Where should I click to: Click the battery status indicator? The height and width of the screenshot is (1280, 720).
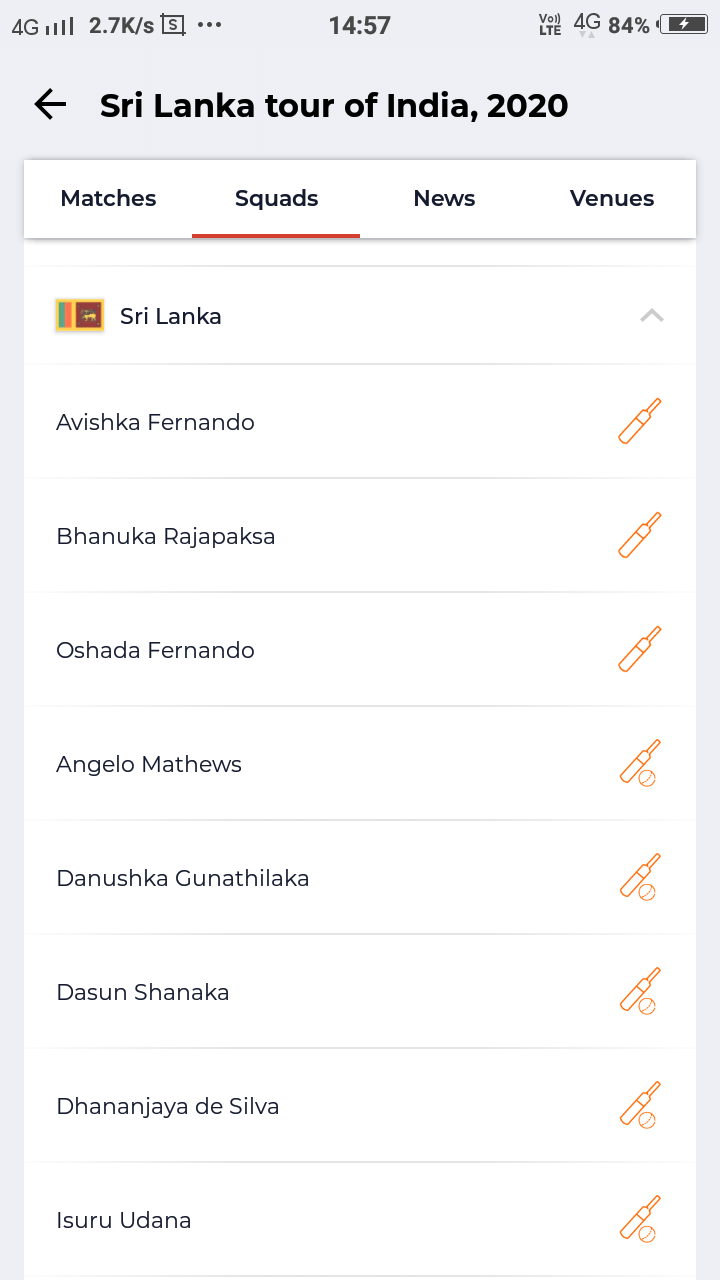[x=684, y=25]
